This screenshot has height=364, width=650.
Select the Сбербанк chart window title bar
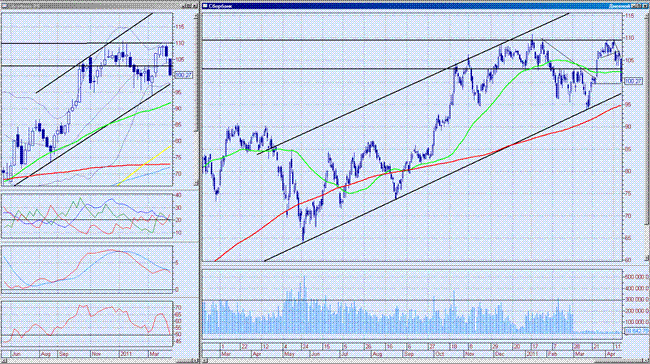[425, 6]
